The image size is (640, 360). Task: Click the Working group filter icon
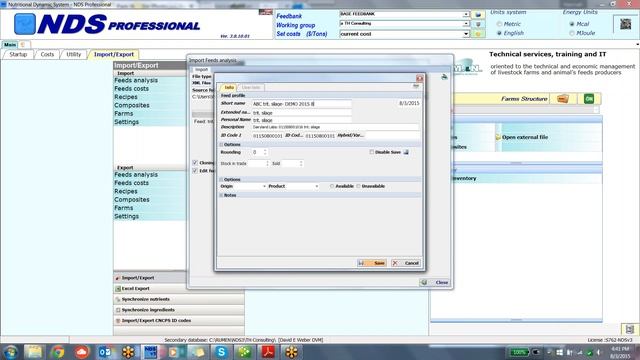click(478, 24)
